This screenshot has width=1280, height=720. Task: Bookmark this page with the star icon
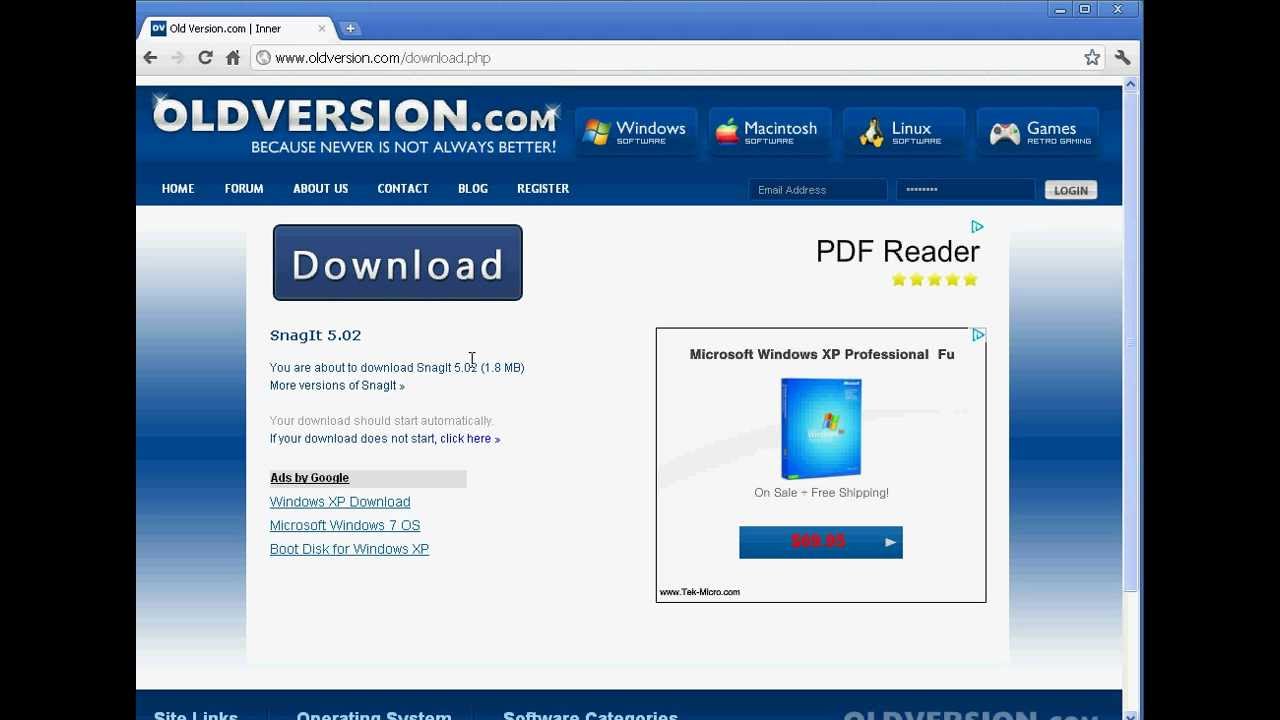[x=1092, y=58]
